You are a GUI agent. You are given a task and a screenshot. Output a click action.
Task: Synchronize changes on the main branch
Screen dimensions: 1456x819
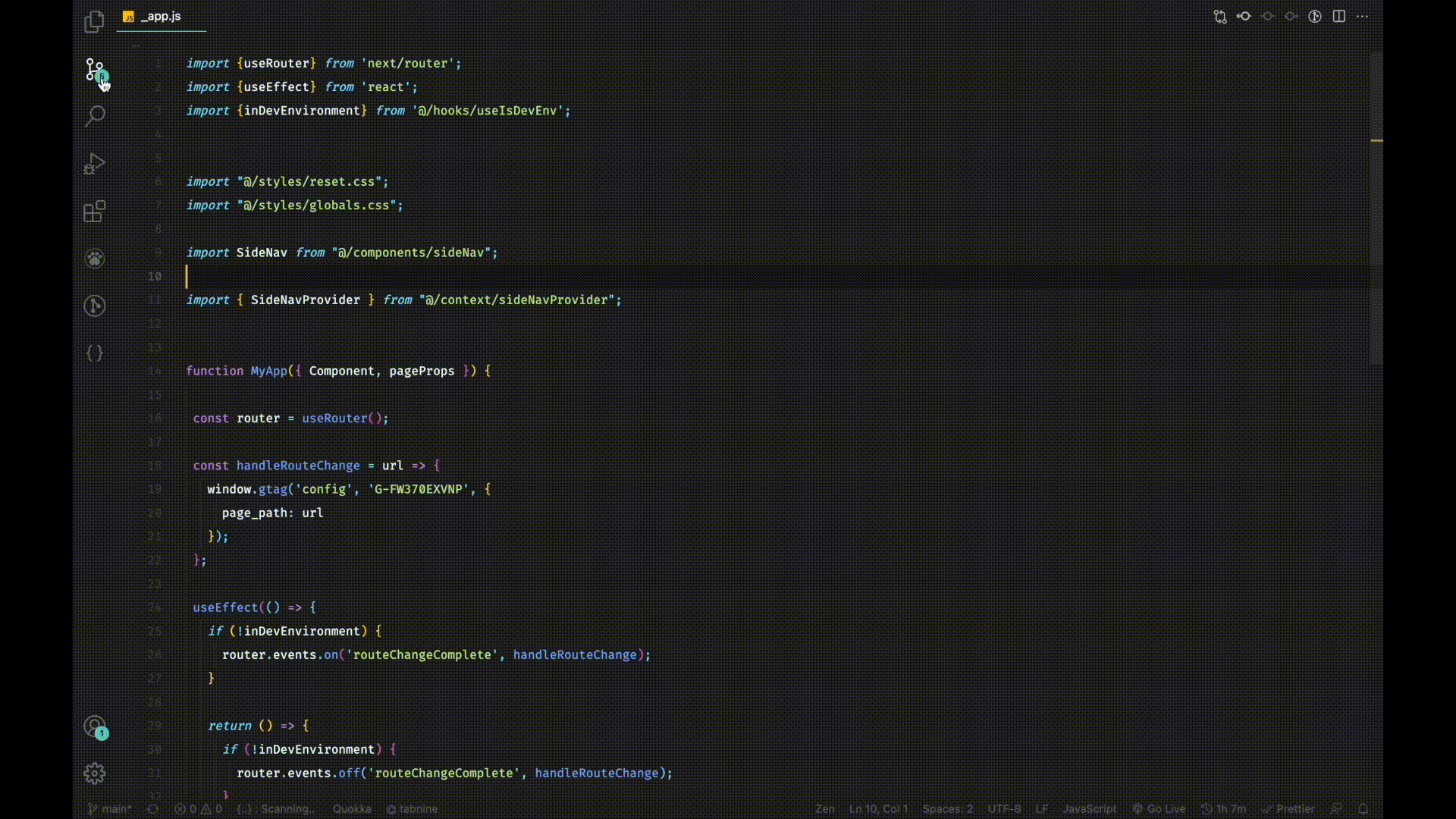point(152,809)
